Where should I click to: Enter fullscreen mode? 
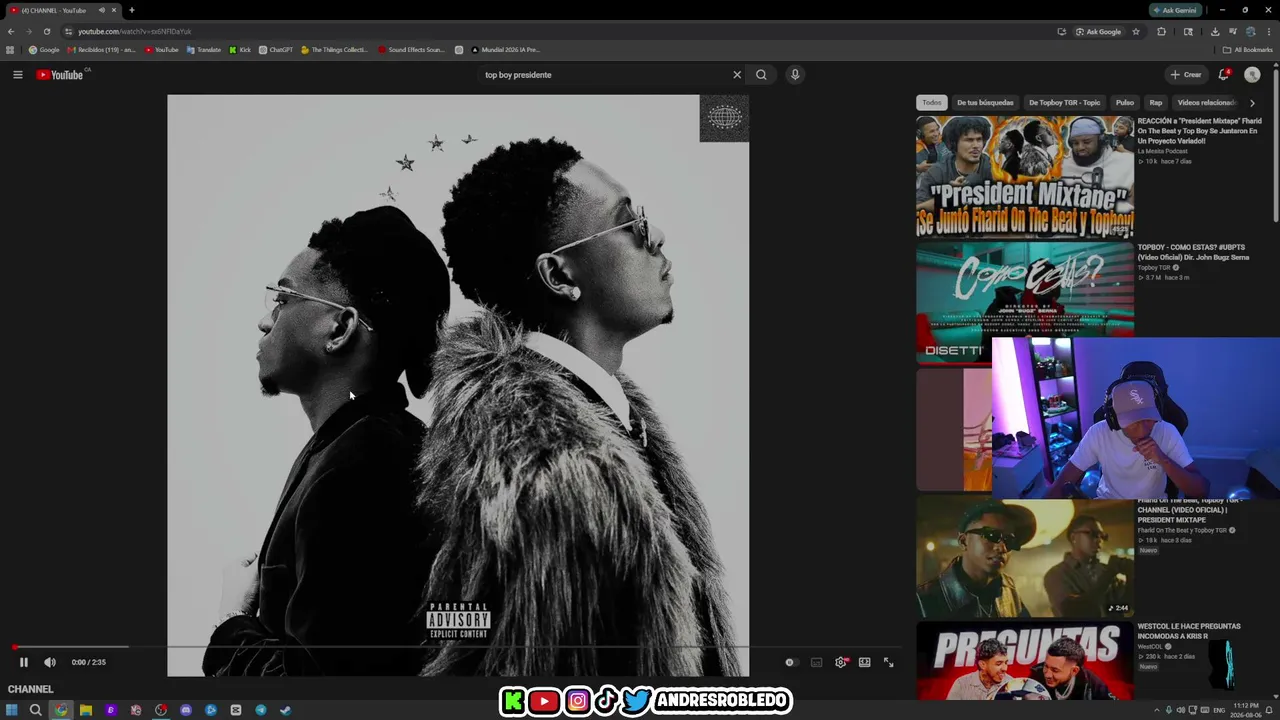888,662
